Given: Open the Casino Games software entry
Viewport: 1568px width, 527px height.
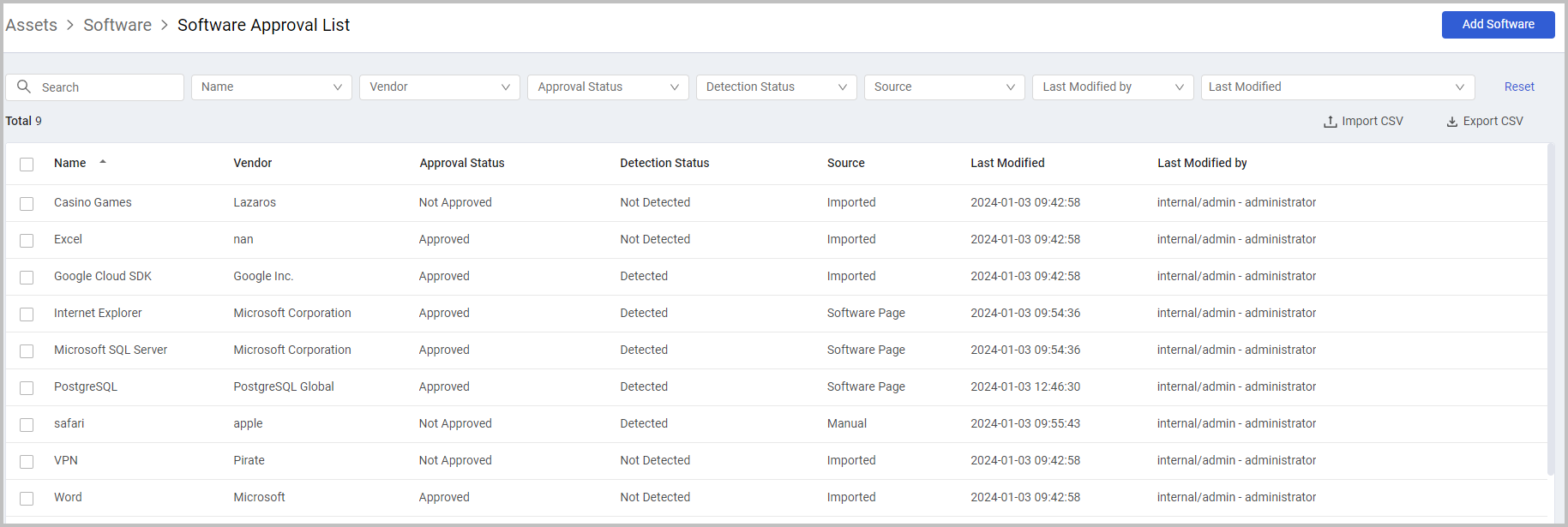Looking at the screenshot, I should 93,202.
